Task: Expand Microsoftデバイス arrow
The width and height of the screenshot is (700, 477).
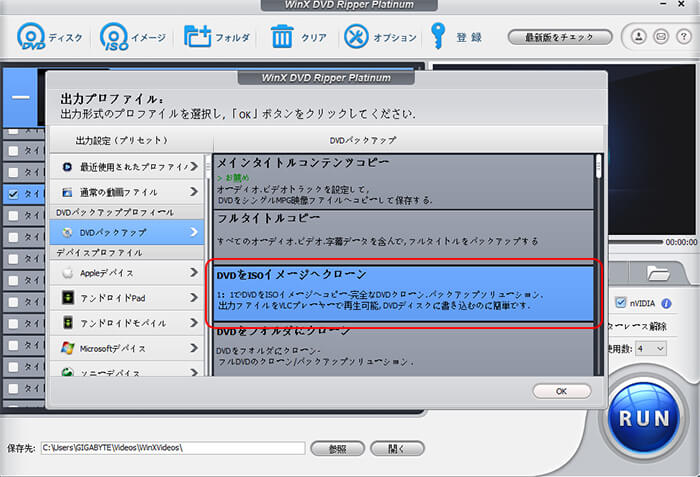Action: [x=194, y=347]
